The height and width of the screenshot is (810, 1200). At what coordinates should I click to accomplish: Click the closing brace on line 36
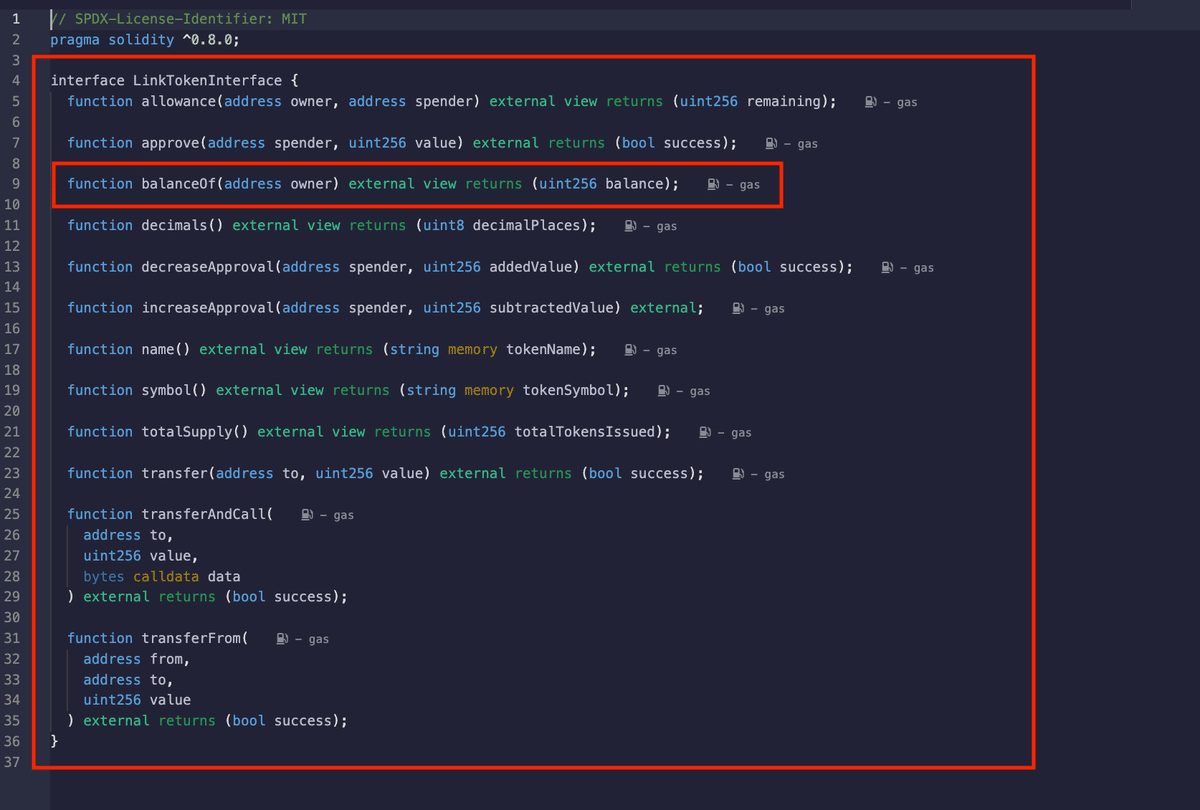pos(55,741)
